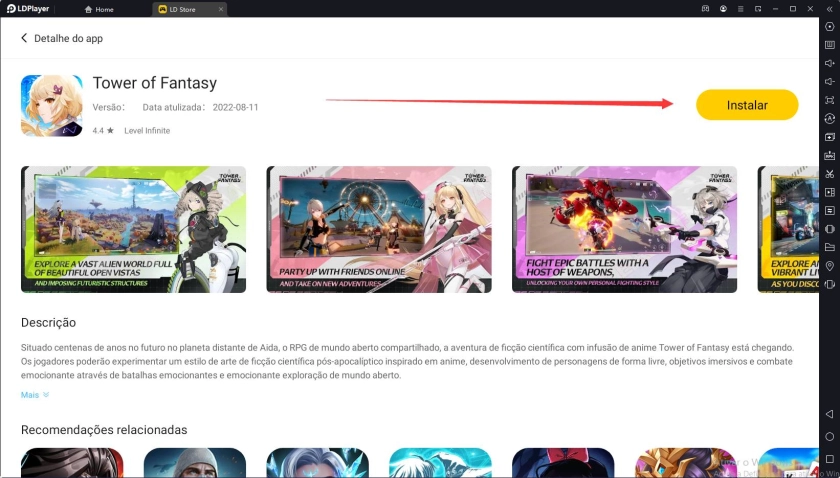Click the yellow Instalar button
Viewport: 840px width, 478px height.
point(746,105)
